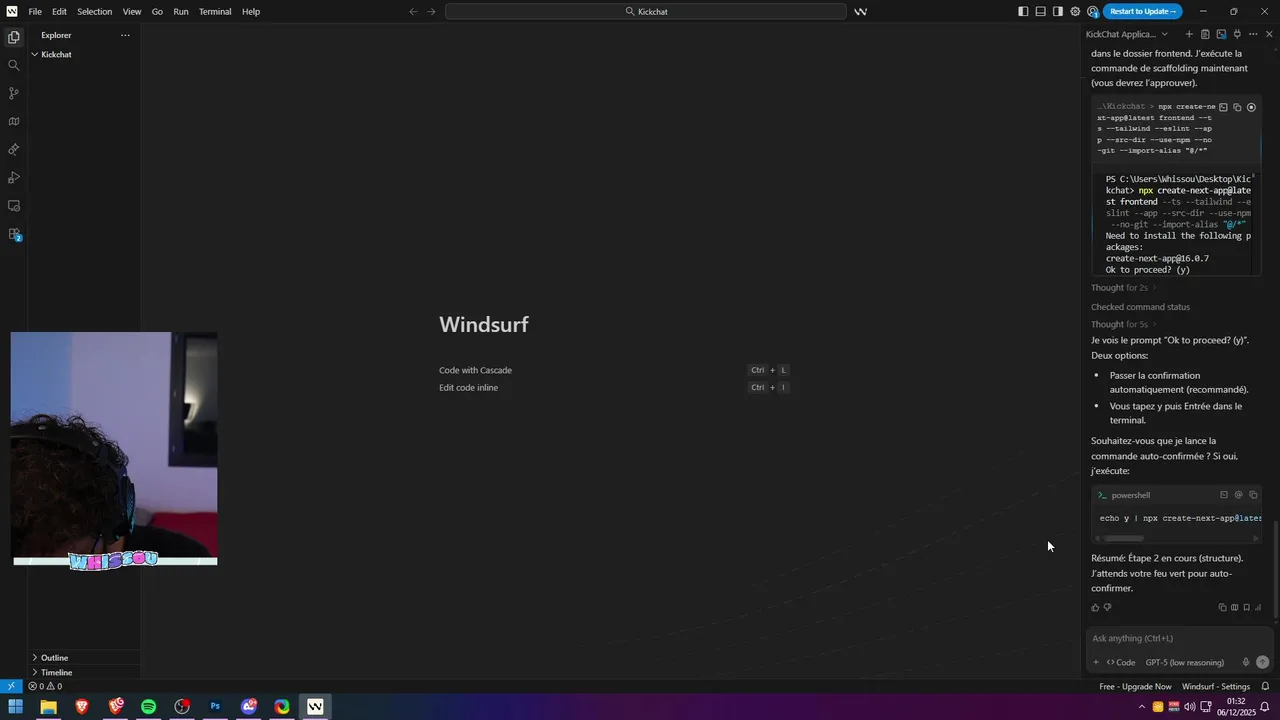Open the Search view in activity bar
The width and height of the screenshot is (1280, 720).
pos(14,65)
